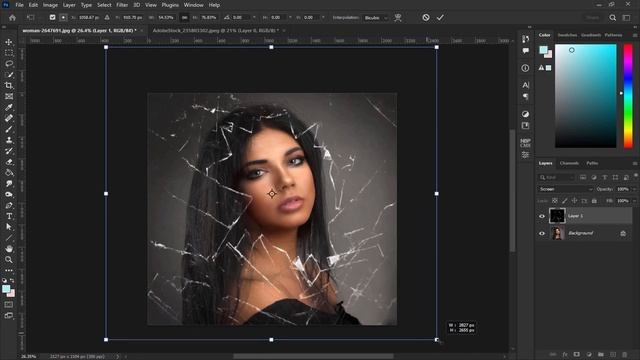Open the Interpolation Bicubic dropdown
640x360 pixels.
(376, 18)
